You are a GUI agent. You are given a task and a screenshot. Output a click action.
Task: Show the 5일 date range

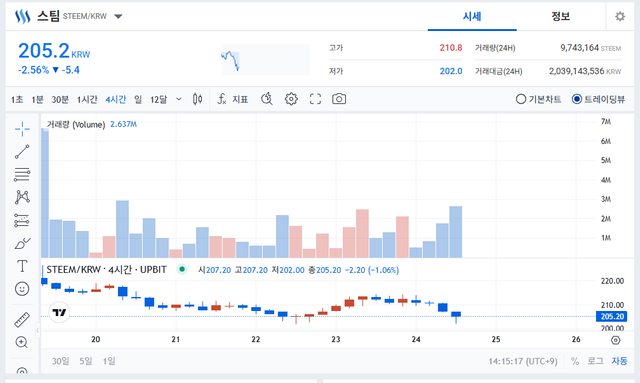click(86, 361)
